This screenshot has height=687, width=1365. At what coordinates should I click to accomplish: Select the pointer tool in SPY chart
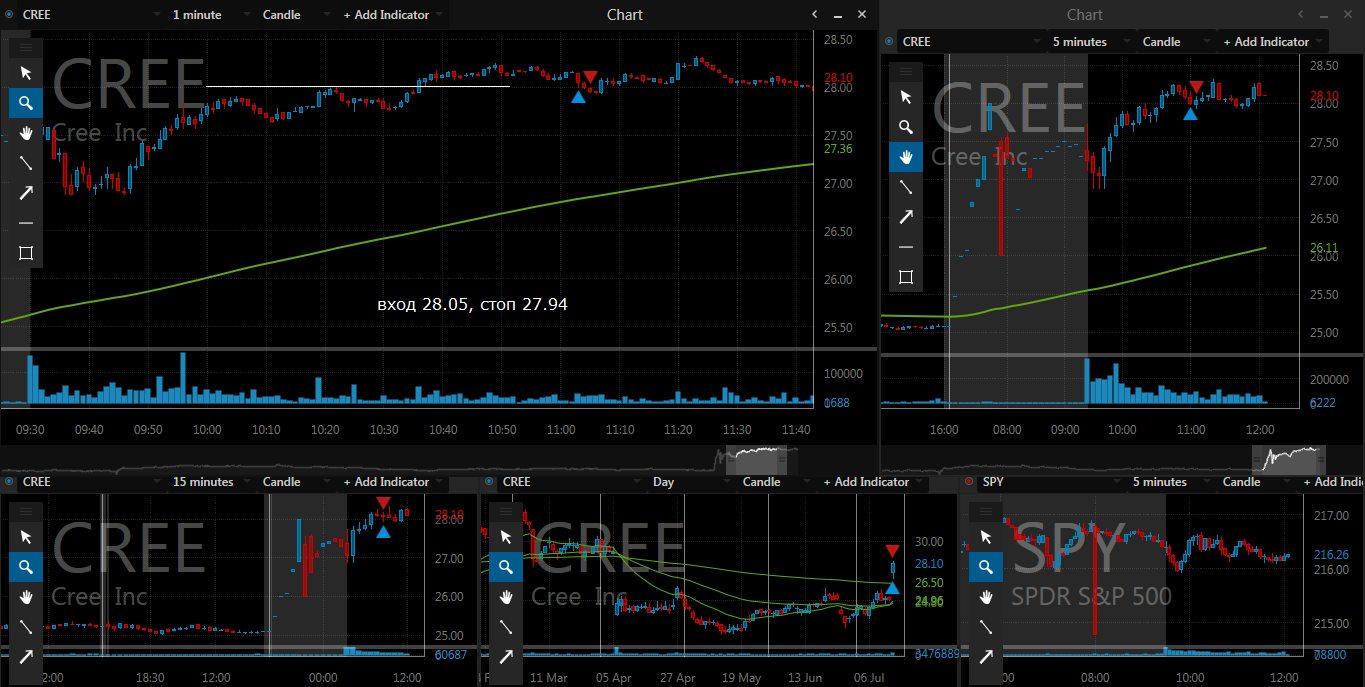click(986, 537)
